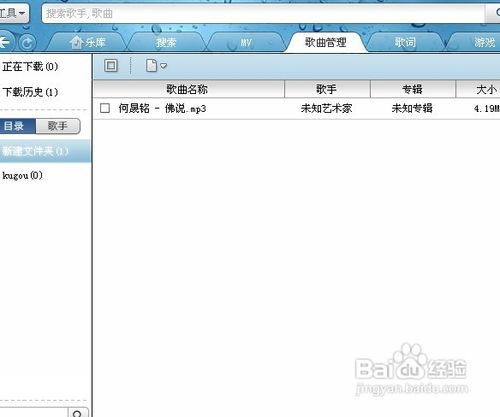
Task: Click 未知艺术家 artist cell
Action: tap(326, 108)
